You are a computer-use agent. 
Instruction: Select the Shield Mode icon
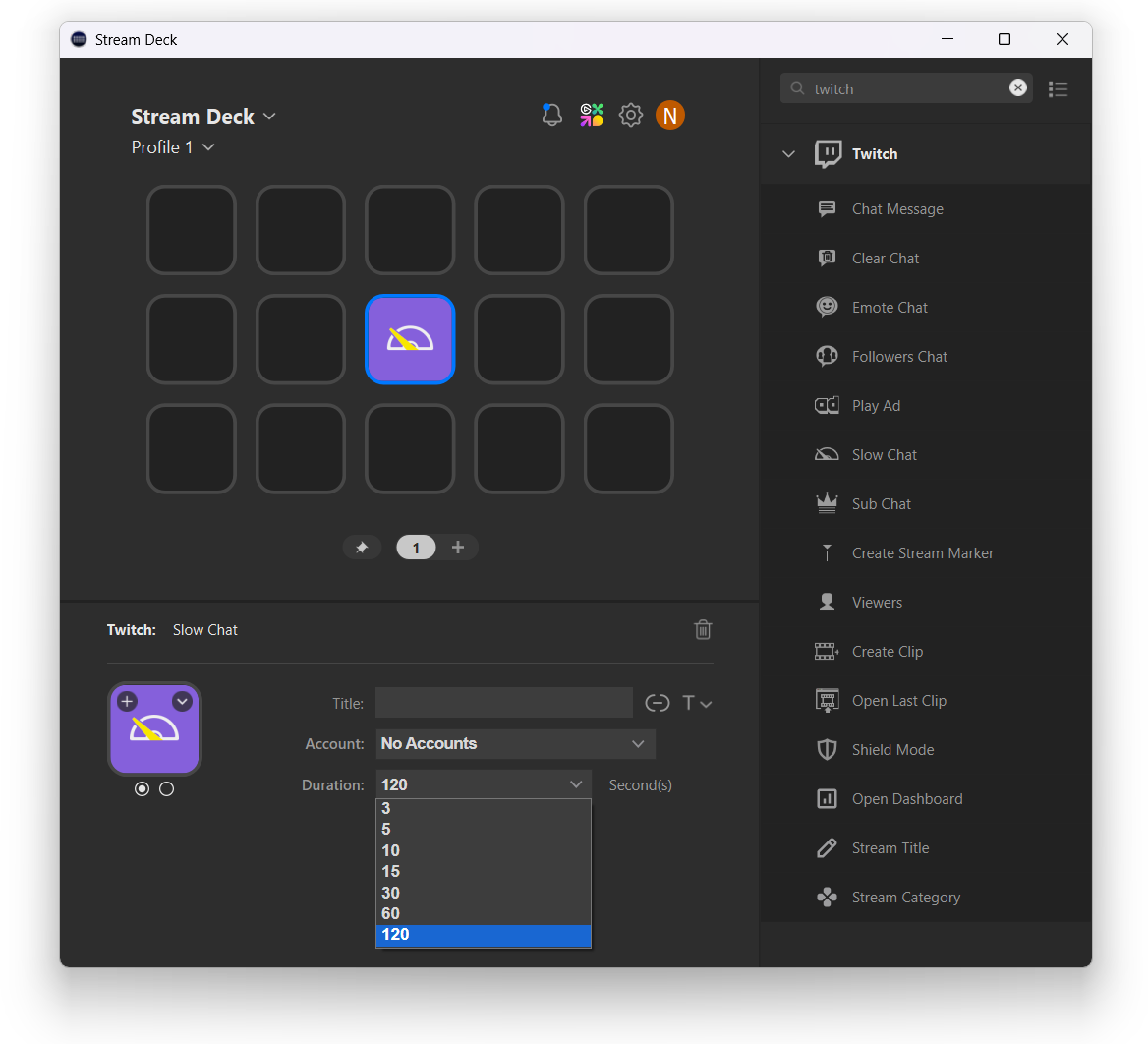[827, 749]
